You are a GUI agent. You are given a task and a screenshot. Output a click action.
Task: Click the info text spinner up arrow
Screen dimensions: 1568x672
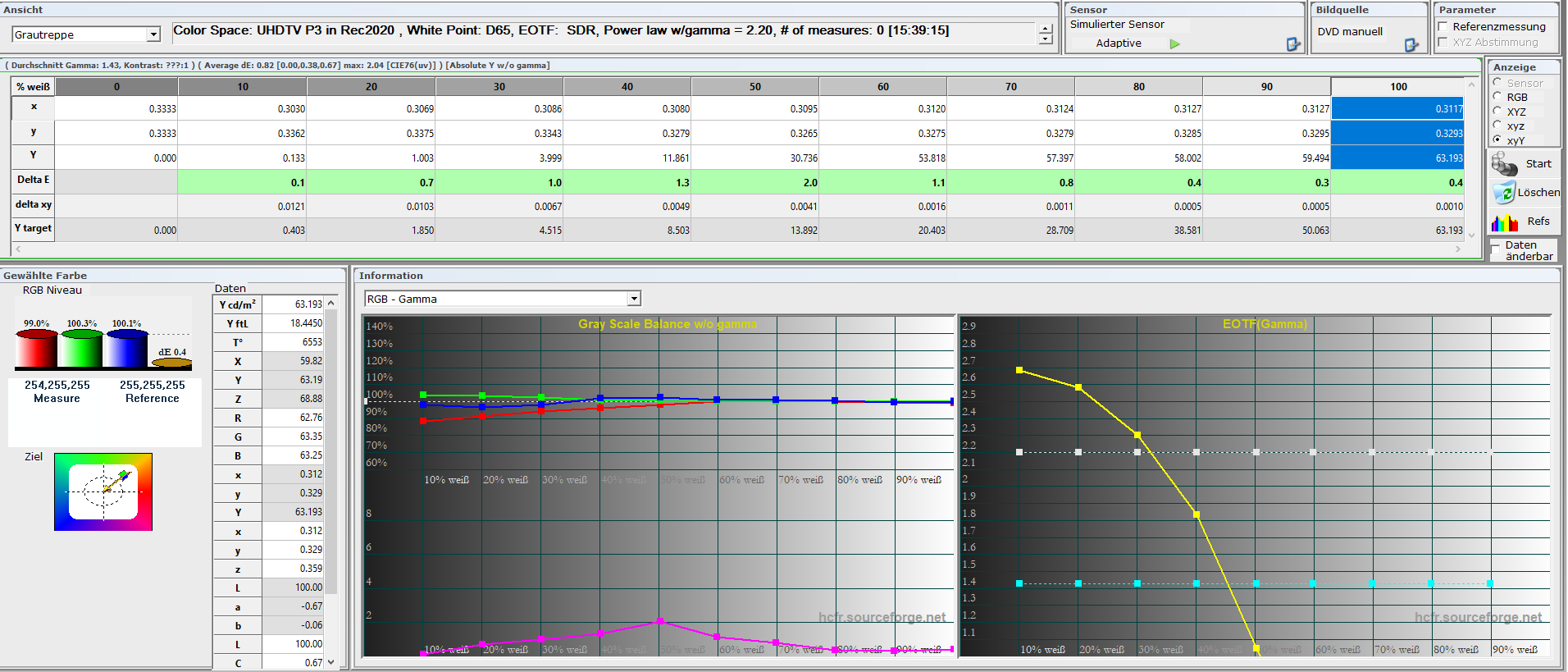pyautogui.click(x=1046, y=29)
